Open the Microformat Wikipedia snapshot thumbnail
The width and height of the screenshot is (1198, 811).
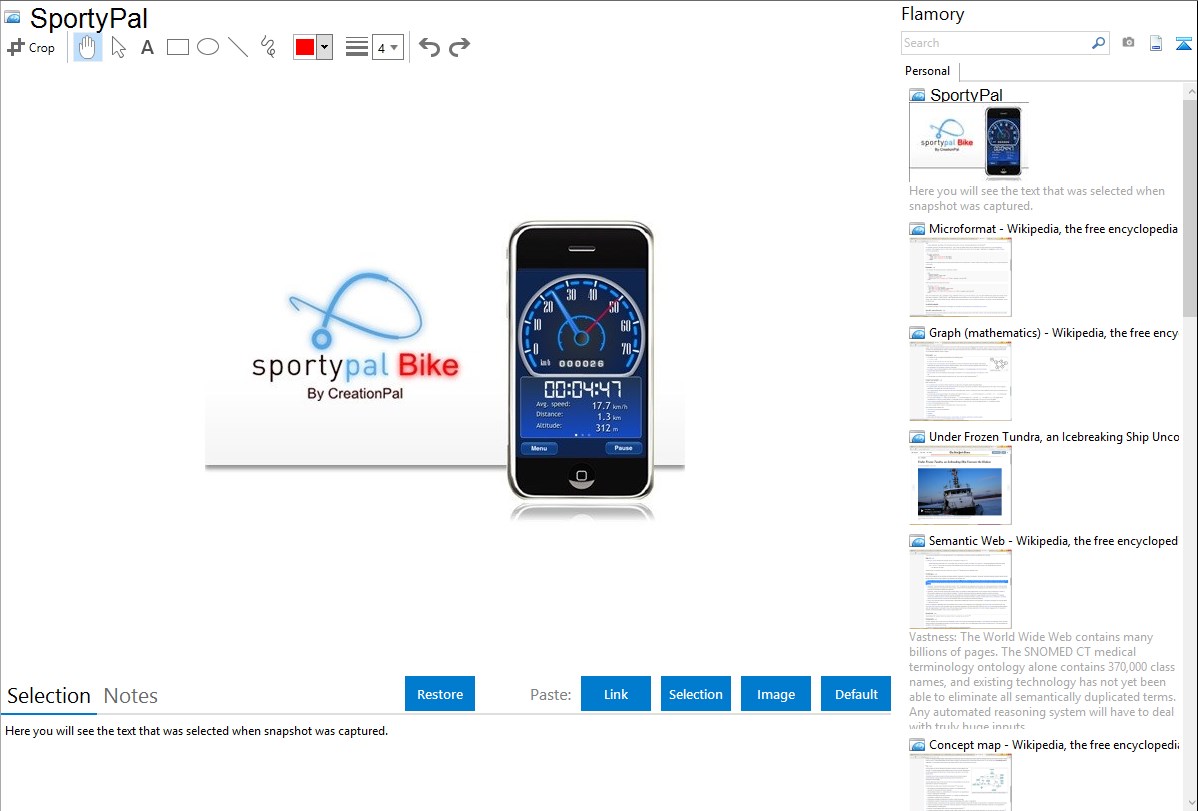tap(960, 277)
